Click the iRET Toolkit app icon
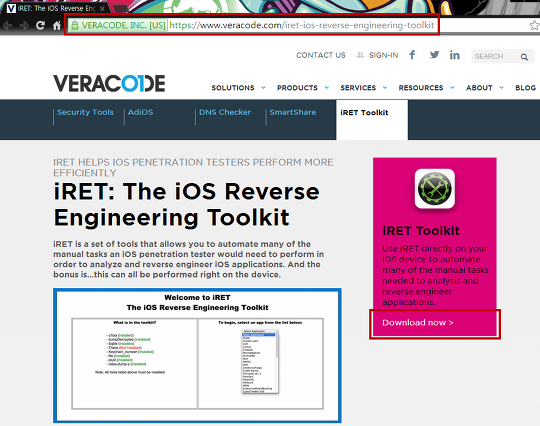Image resolution: width=540 pixels, height=426 pixels. (x=435, y=188)
